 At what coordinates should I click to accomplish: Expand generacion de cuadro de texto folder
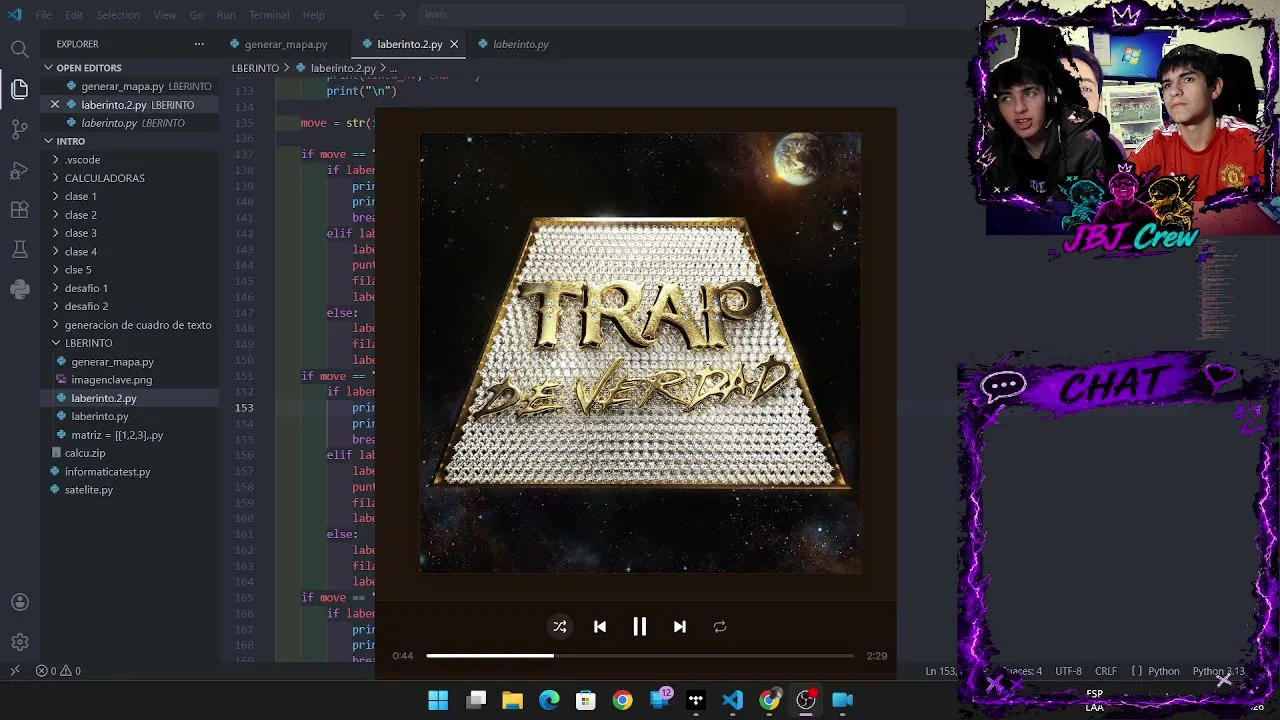[130, 325]
